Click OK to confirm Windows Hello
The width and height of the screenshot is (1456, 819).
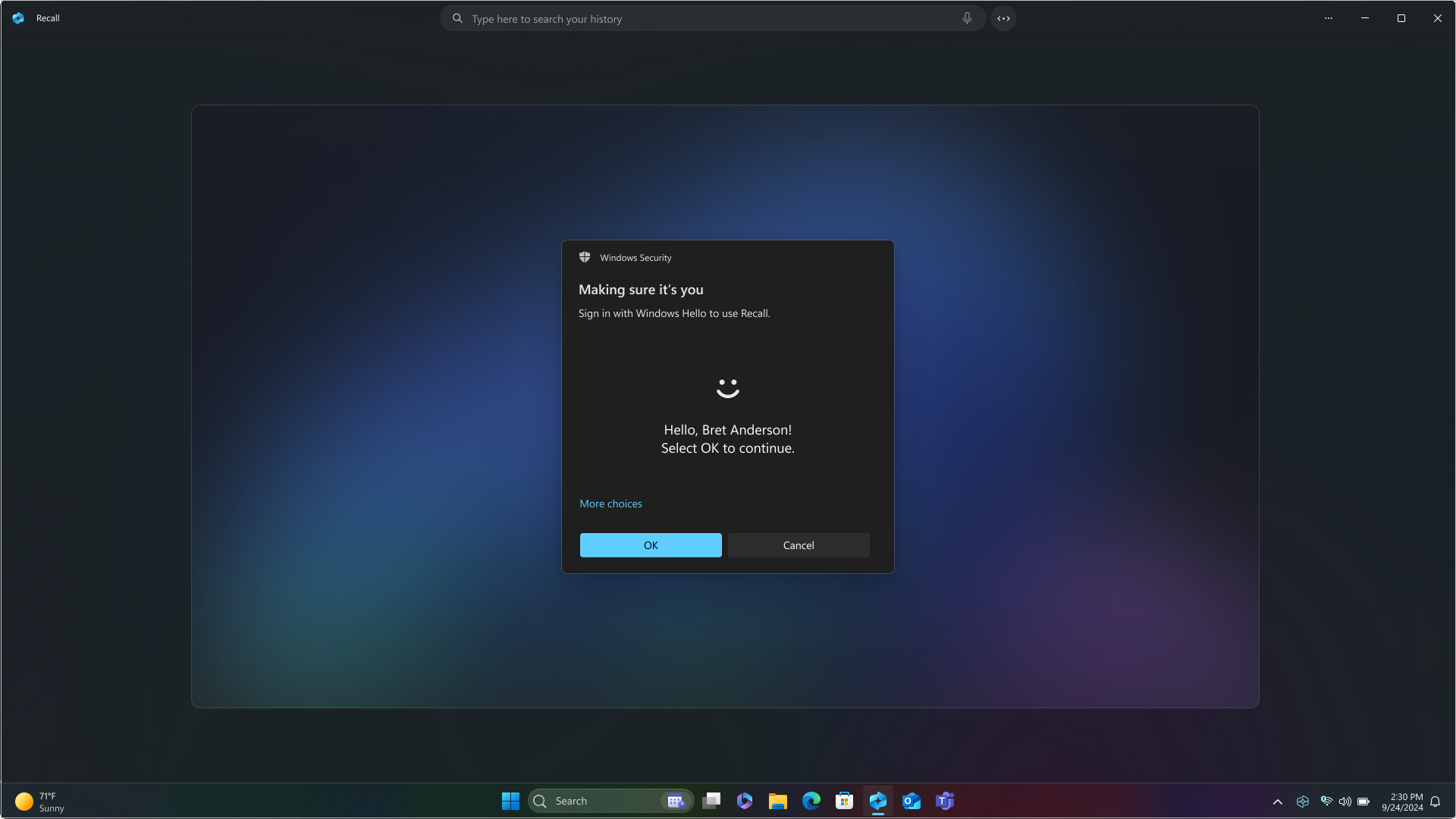coord(650,544)
